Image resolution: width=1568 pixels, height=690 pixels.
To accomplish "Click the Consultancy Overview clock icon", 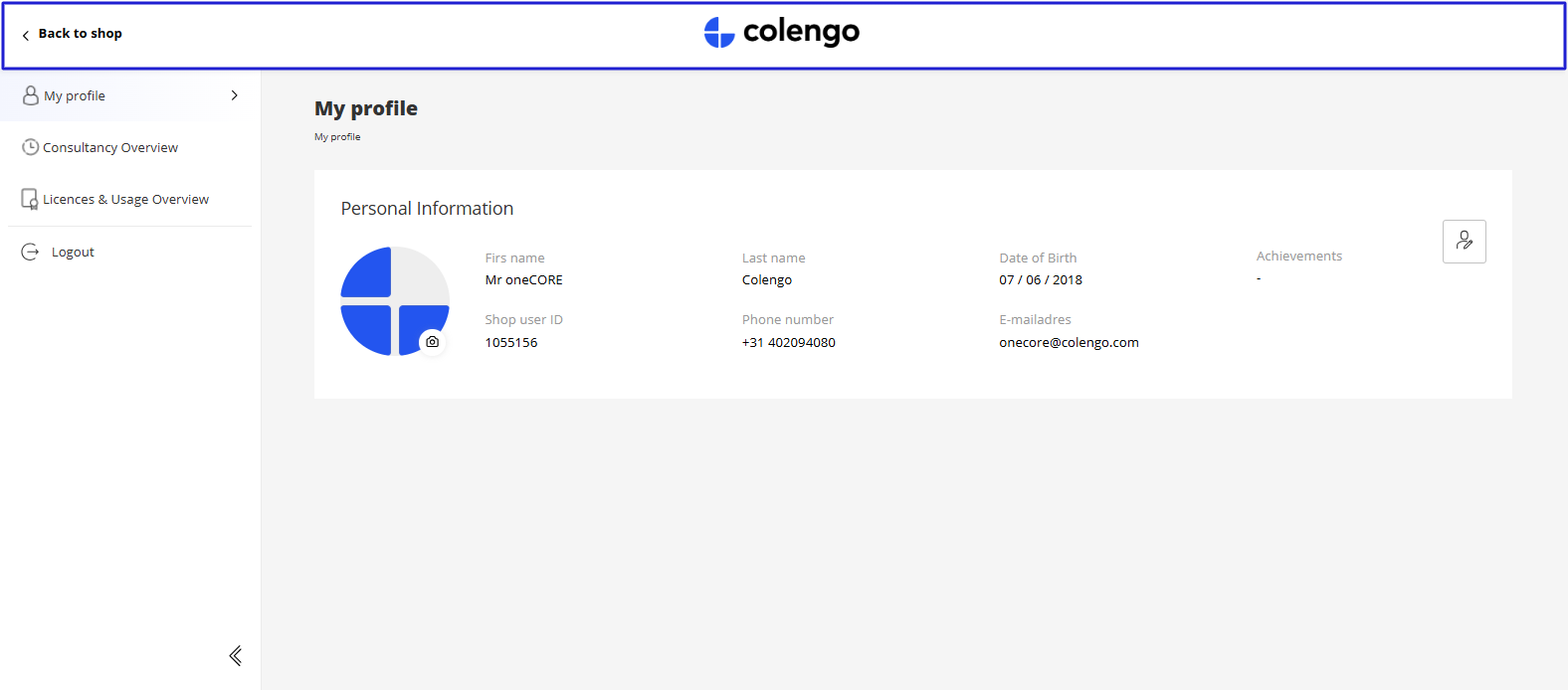I will tap(31, 147).
